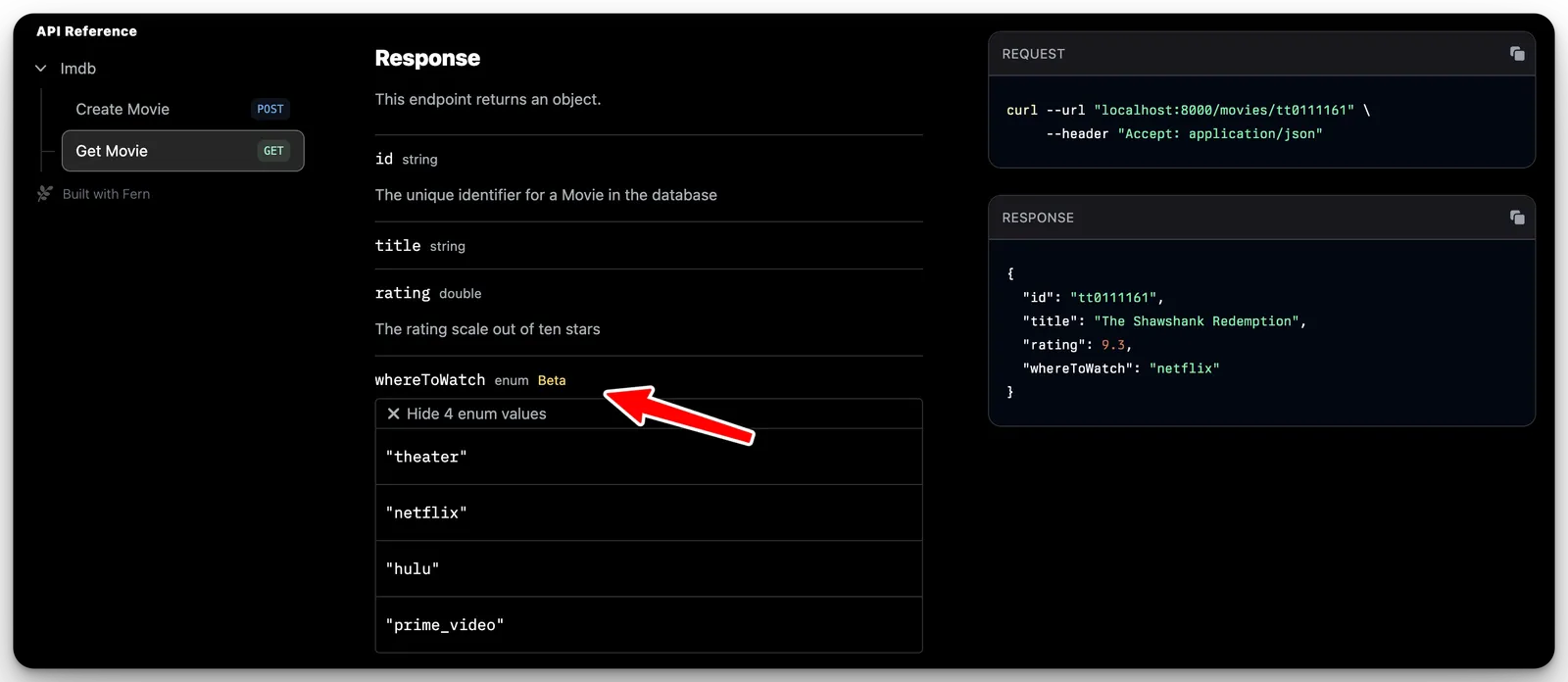Click the localhost:8000 URL in curl command
The width and height of the screenshot is (1568, 682).
point(1224,110)
